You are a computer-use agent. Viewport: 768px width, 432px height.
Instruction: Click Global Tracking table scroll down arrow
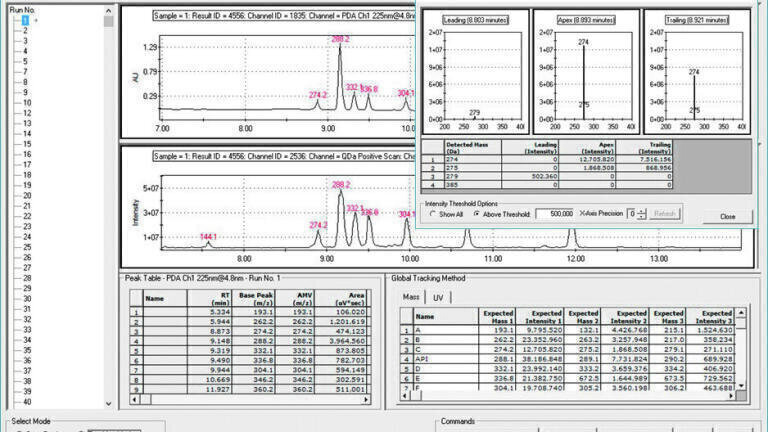point(741,385)
